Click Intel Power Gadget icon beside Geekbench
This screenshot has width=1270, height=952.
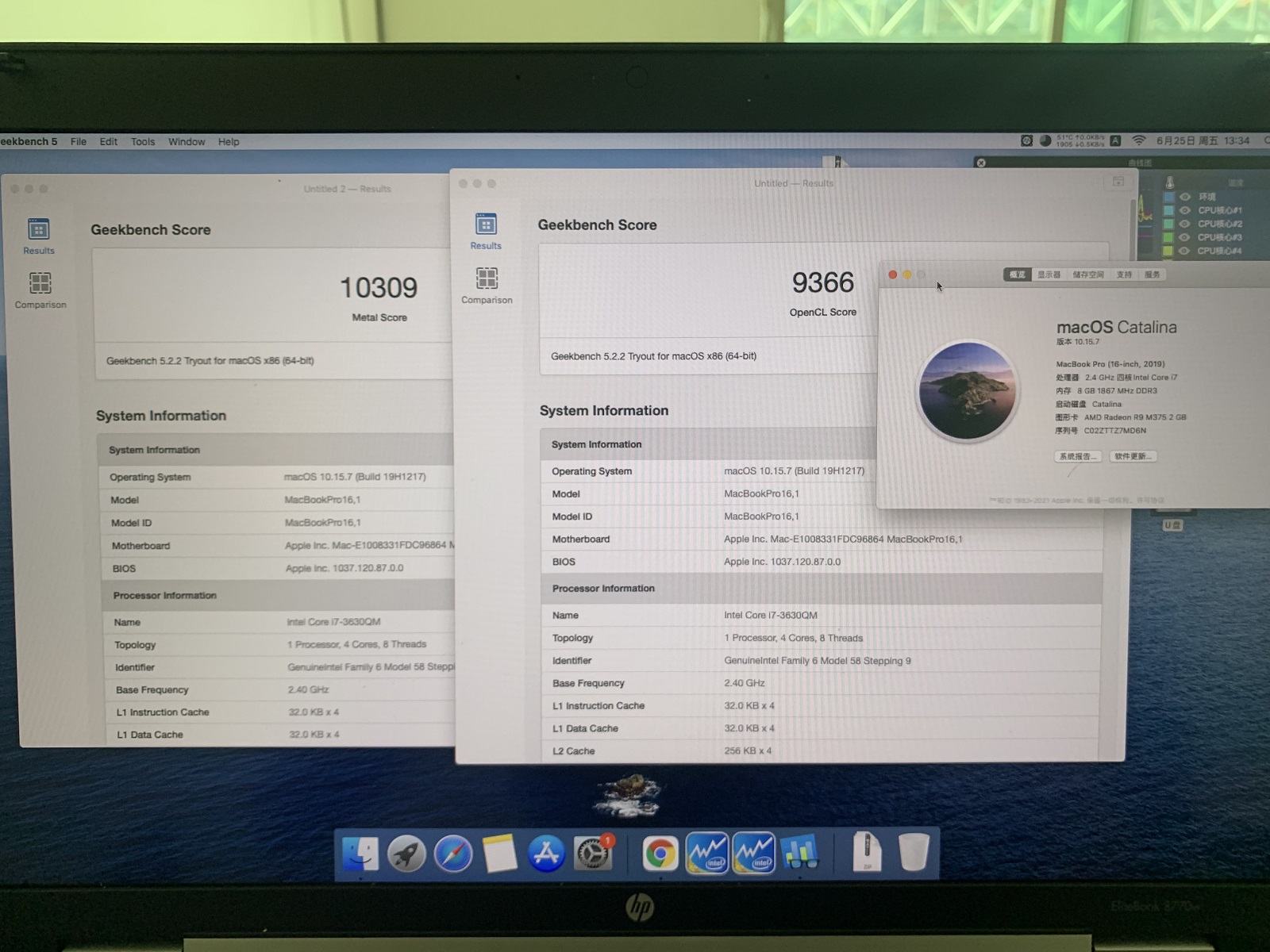point(753,853)
